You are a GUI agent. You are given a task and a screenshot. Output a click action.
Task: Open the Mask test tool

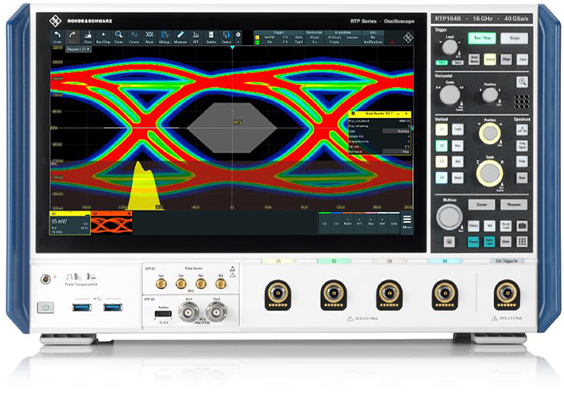tap(149, 37)
